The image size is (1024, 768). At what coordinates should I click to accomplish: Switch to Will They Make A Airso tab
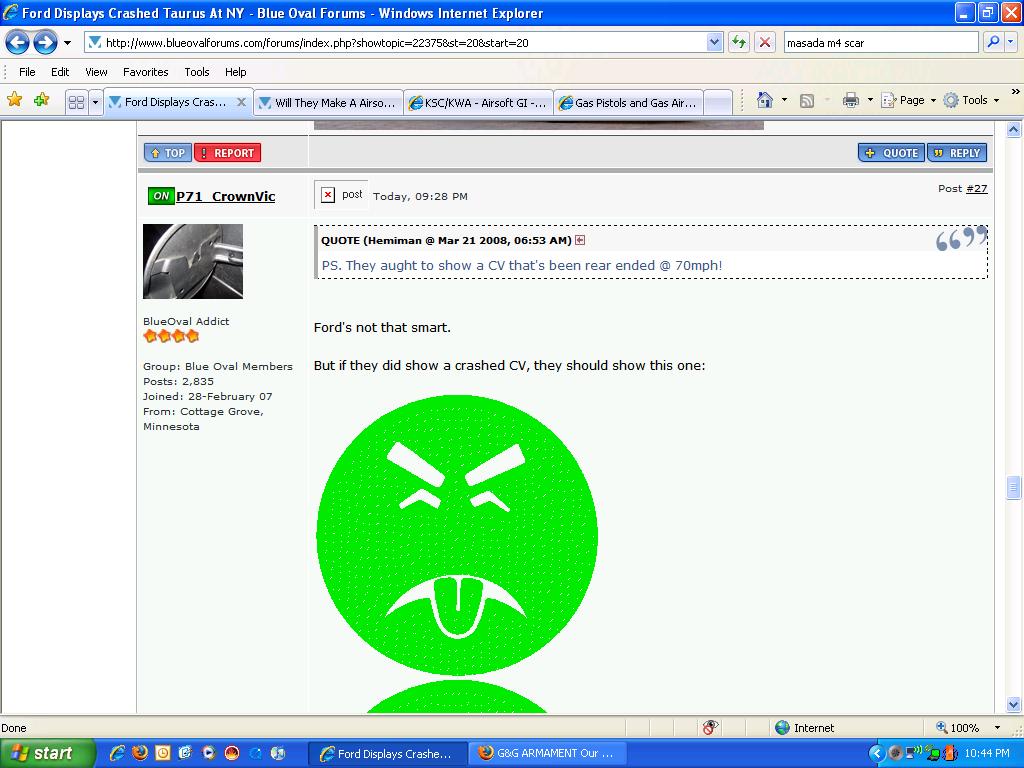pos(328,102)
